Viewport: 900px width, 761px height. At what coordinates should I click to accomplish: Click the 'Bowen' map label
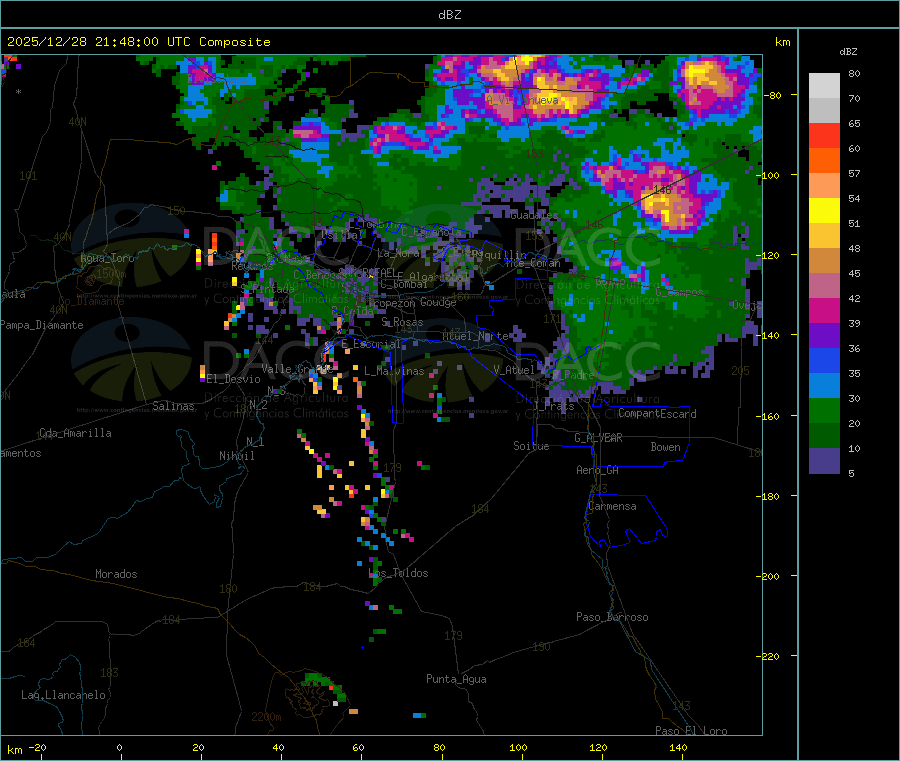click(x=665, y=447)
